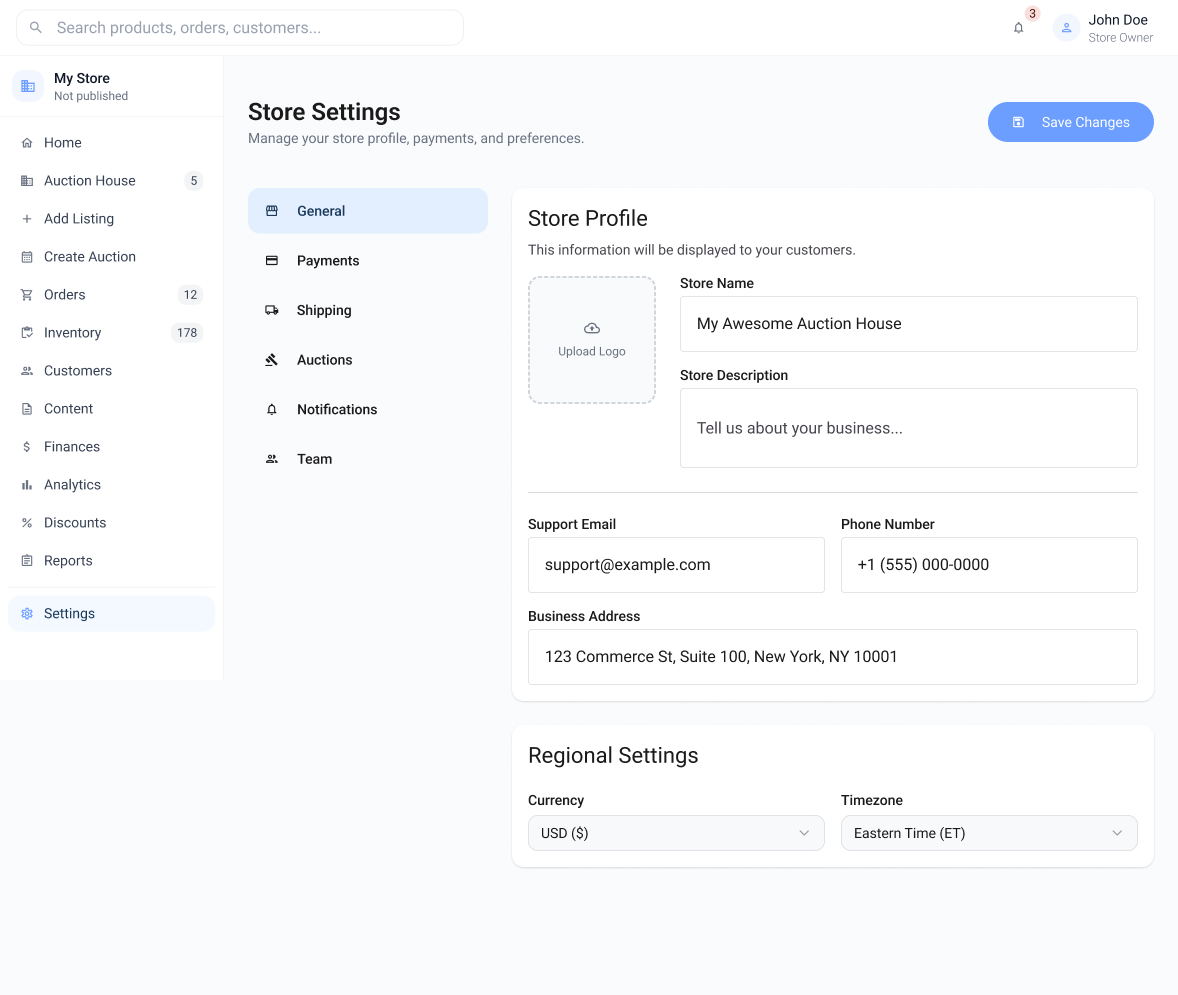This screenshot has width=1178, height=995.
Task: Click the Shipping truck icon
Action: [x=272, y=310]
